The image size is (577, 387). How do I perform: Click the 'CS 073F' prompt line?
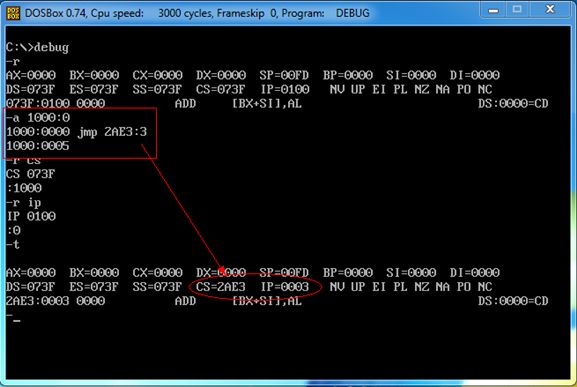(31, 174)
